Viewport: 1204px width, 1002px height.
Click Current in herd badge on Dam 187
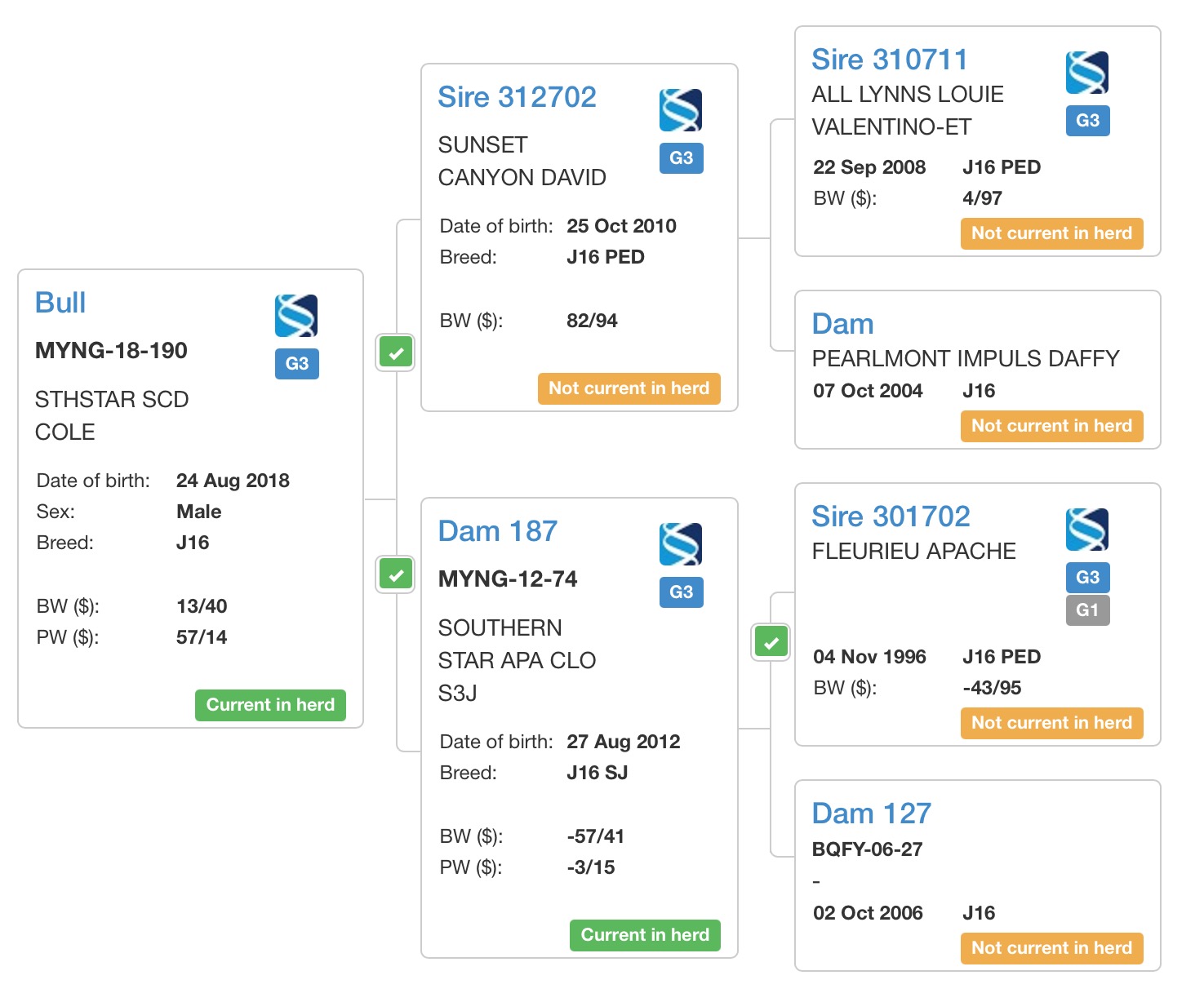pos(644,935)
